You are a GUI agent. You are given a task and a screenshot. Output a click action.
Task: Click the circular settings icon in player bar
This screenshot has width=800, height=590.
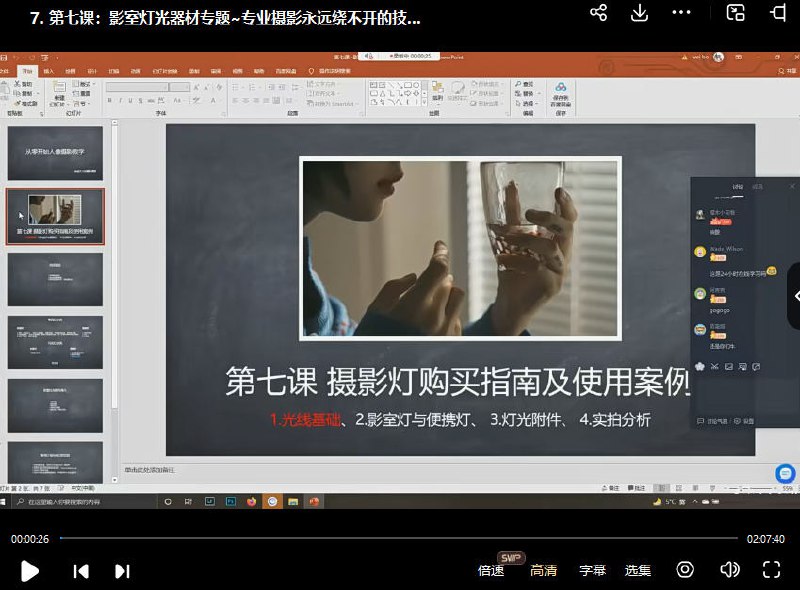685,570
